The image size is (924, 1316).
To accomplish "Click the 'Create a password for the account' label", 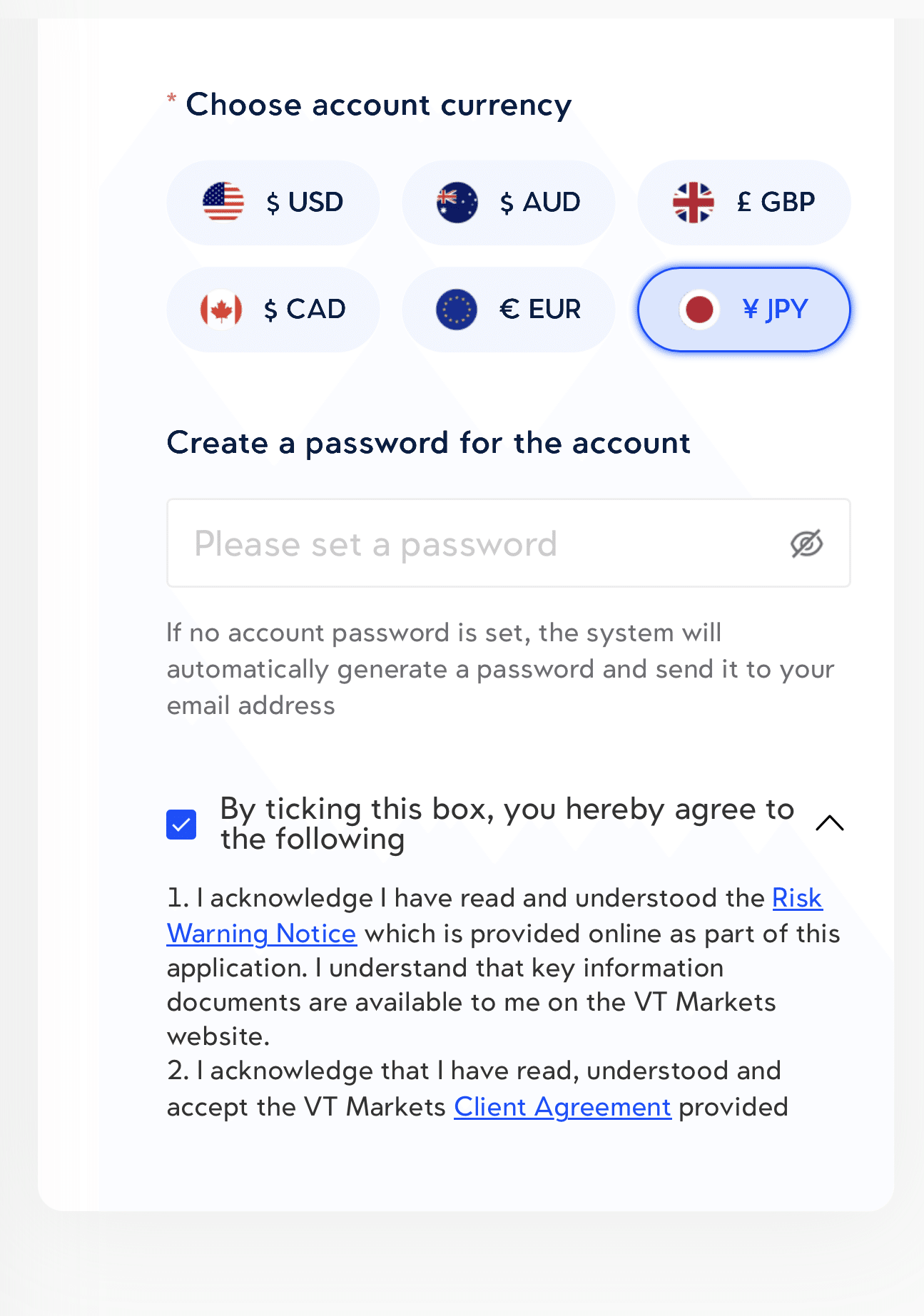I will pos(428,443).
